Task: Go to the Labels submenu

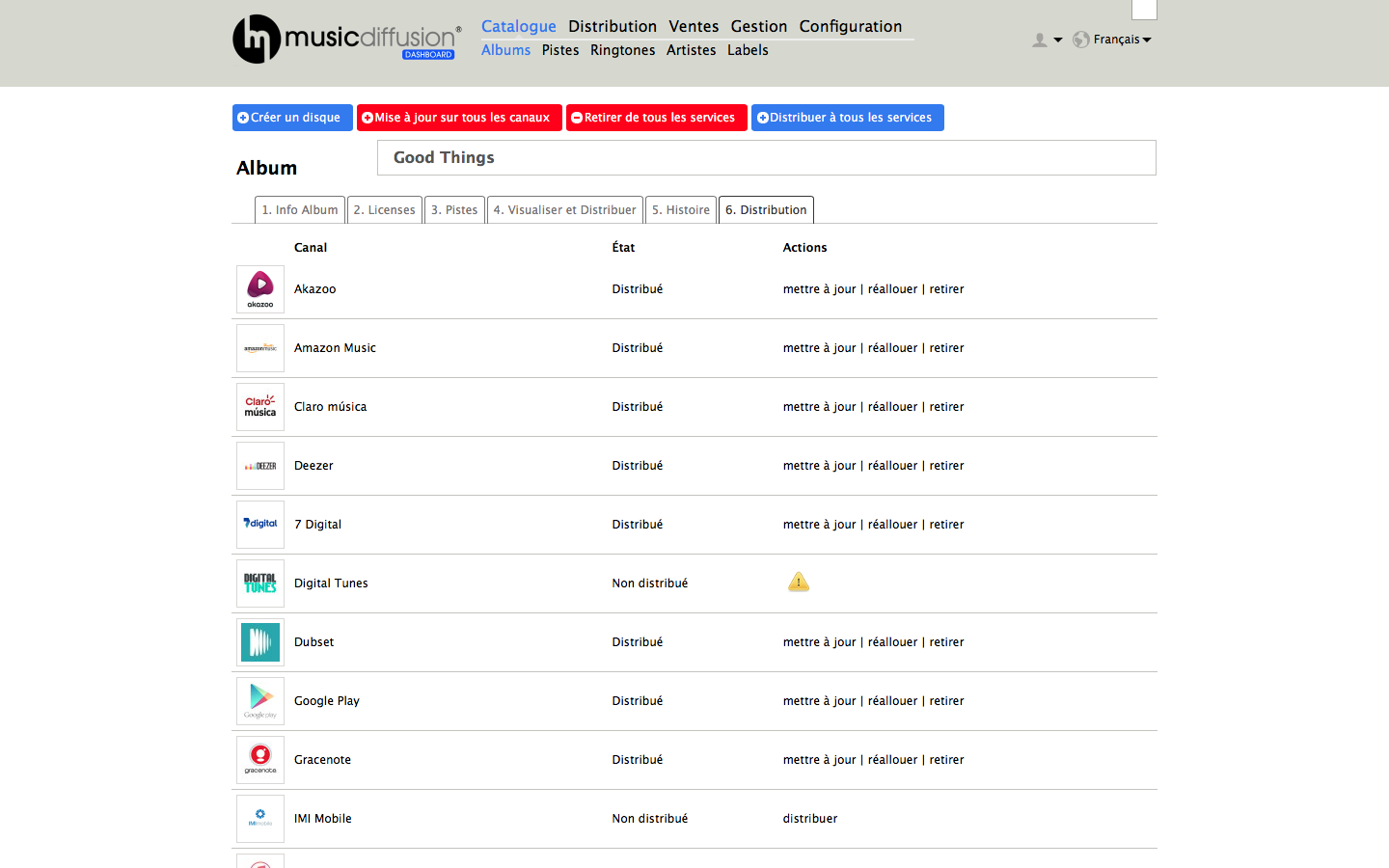Action: 748,50
